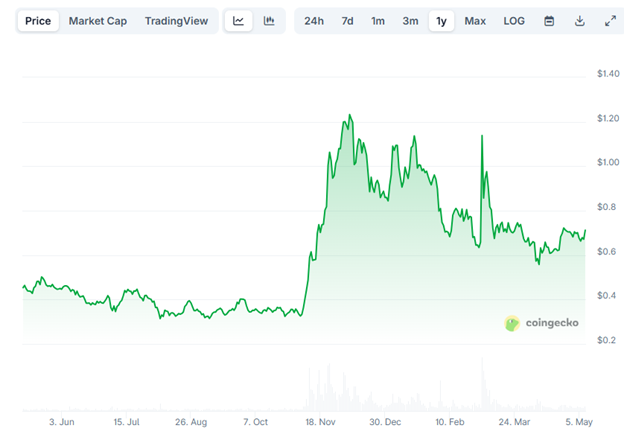Open the Price tab
The height and width of the screenshot is (437, 624).
(x=38, y=21)
